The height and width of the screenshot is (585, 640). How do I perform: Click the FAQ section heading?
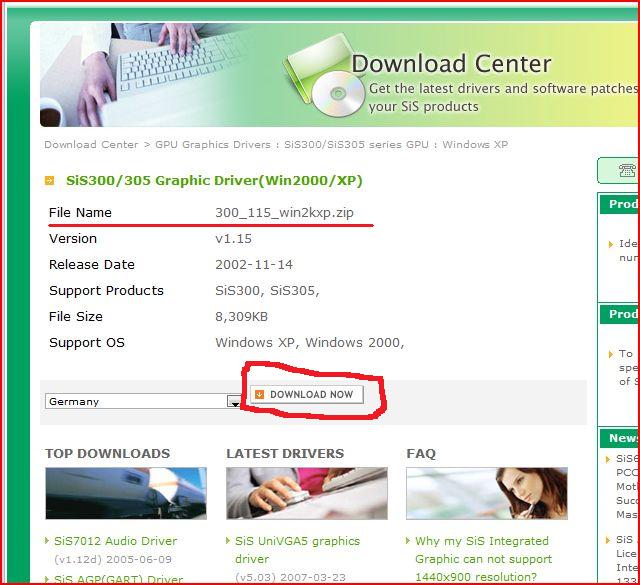(x=421, y=454)
